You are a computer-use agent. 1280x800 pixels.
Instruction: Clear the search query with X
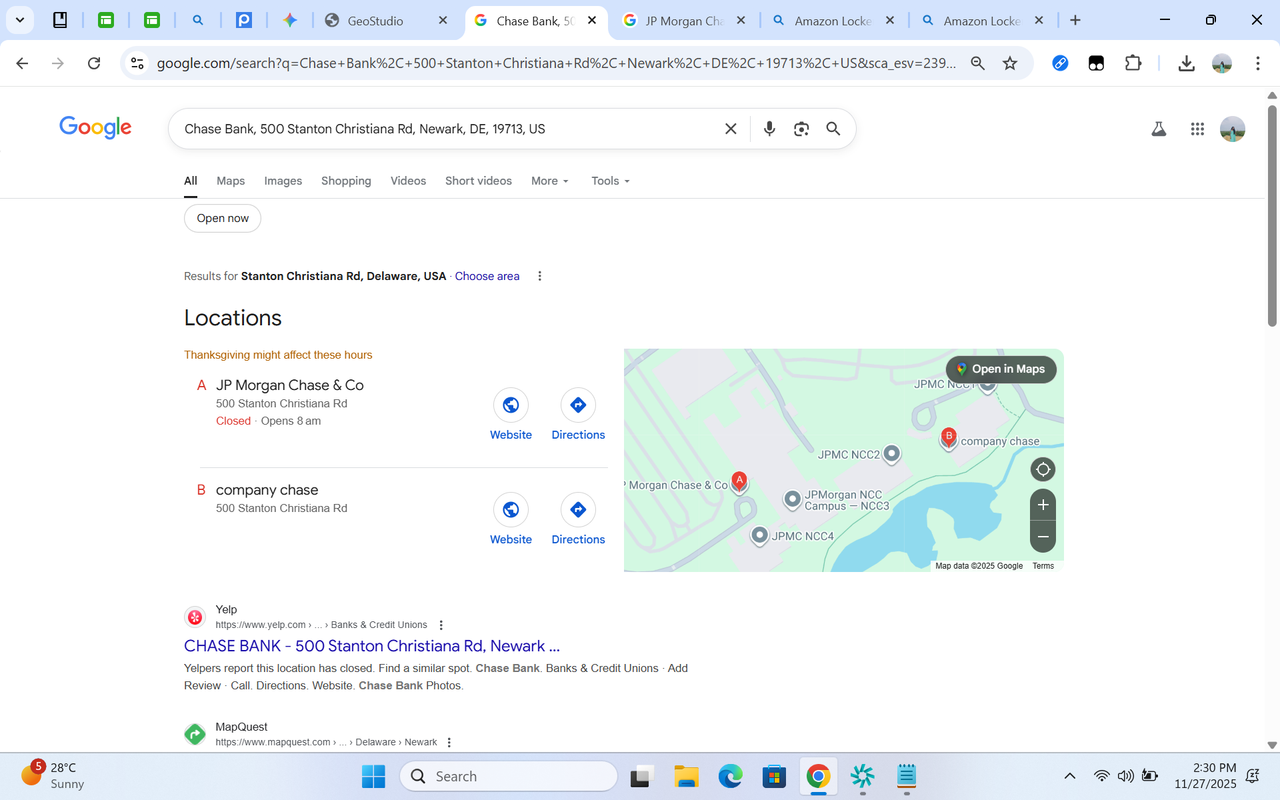coord(731,129)
